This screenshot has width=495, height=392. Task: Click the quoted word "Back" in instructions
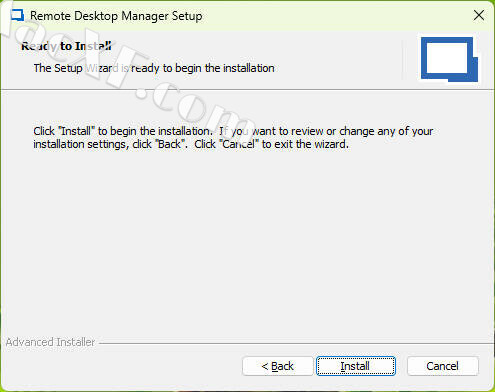[x=170, y=144]
